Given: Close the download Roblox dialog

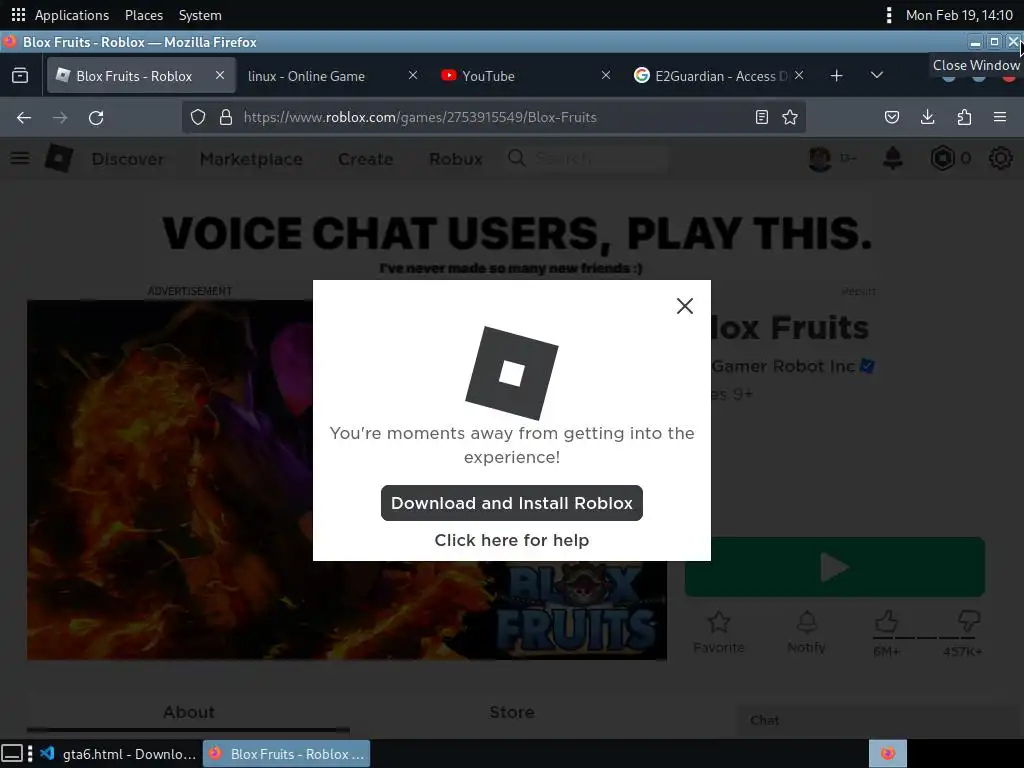Looking at the screenshot, I should click(x=684, y=306).
